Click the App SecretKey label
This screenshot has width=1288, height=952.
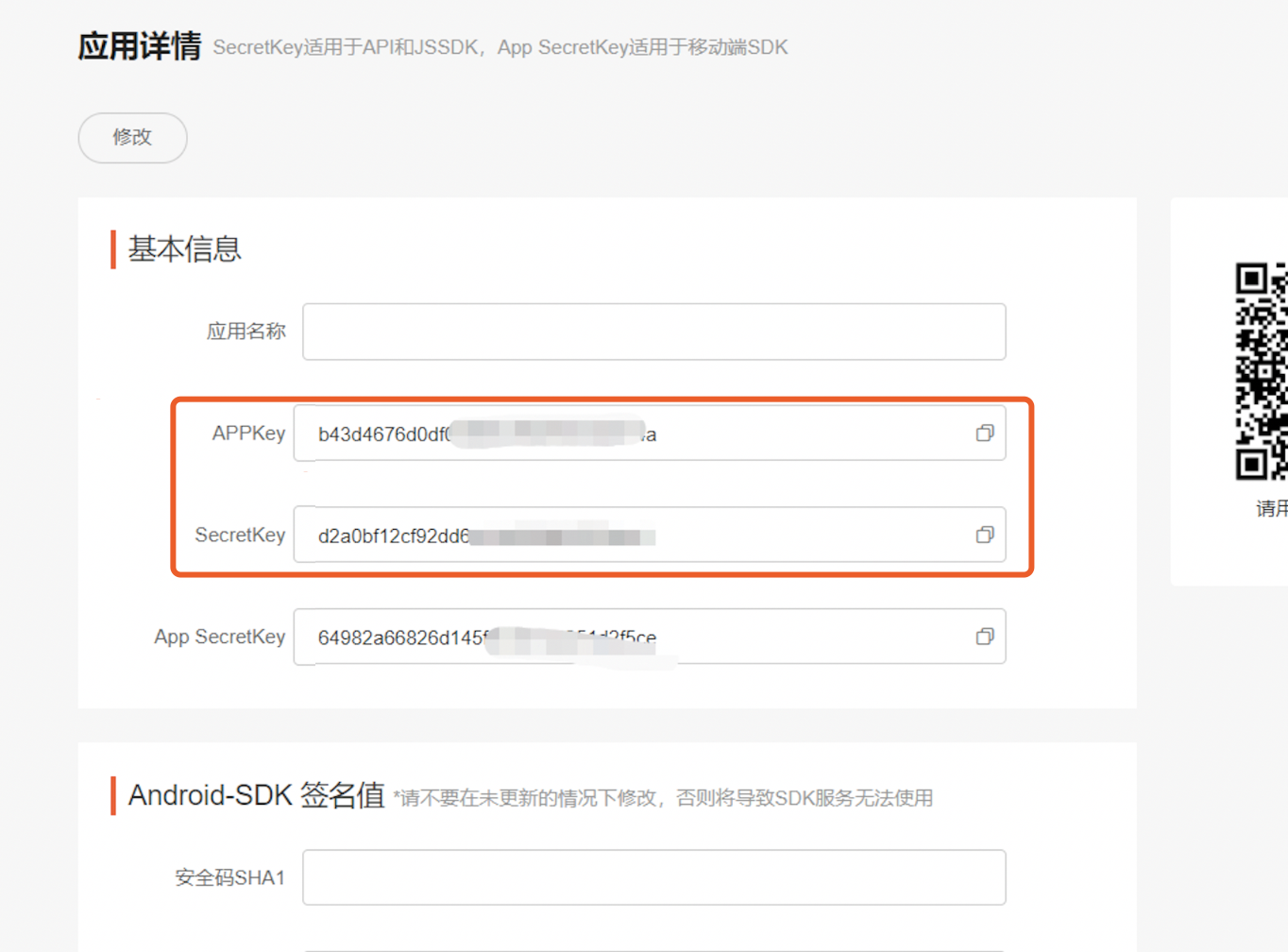219,637
